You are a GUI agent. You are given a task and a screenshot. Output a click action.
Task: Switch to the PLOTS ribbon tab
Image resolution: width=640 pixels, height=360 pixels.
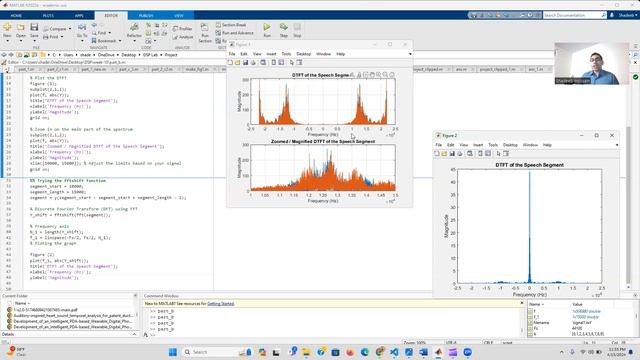click(48, 16)
